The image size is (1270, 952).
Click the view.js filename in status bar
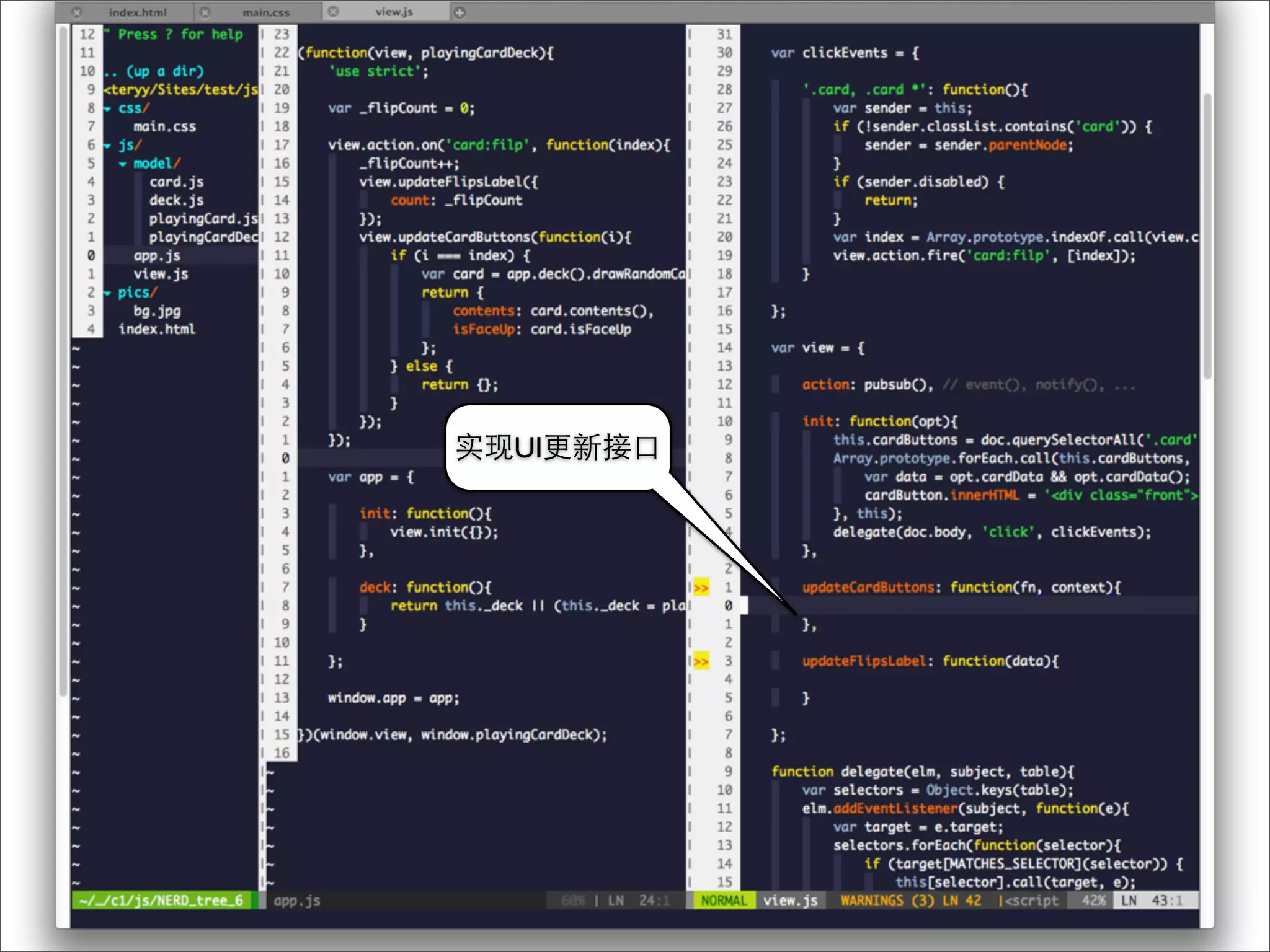pyautogui.click(x=791, y=901)
